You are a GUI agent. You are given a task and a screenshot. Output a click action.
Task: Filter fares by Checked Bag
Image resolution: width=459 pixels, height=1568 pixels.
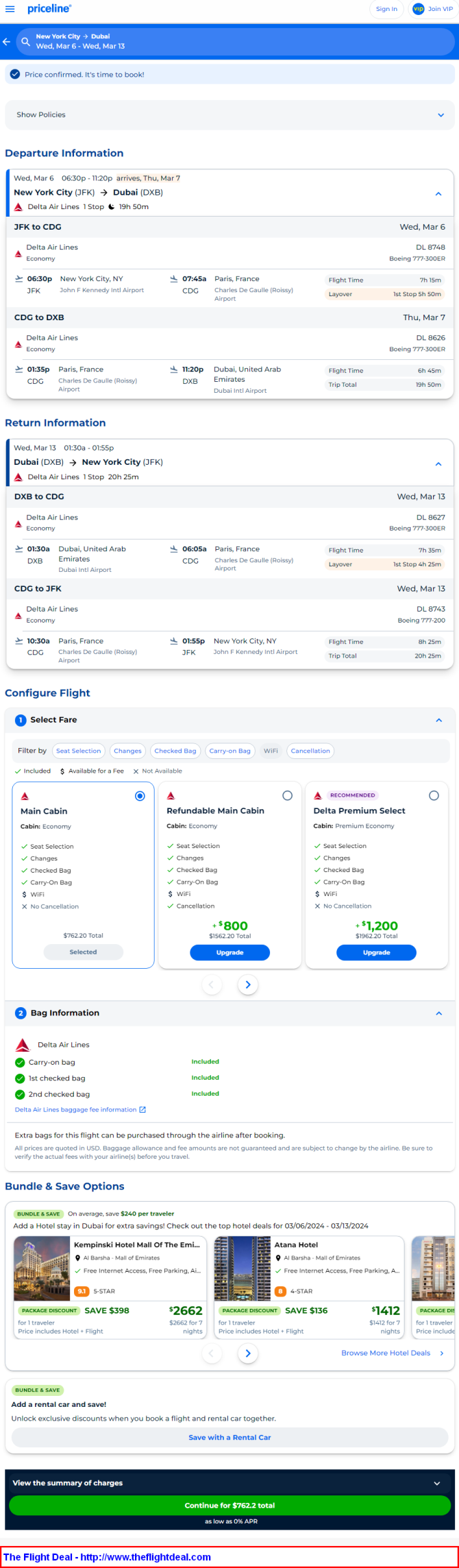(175, 751)
